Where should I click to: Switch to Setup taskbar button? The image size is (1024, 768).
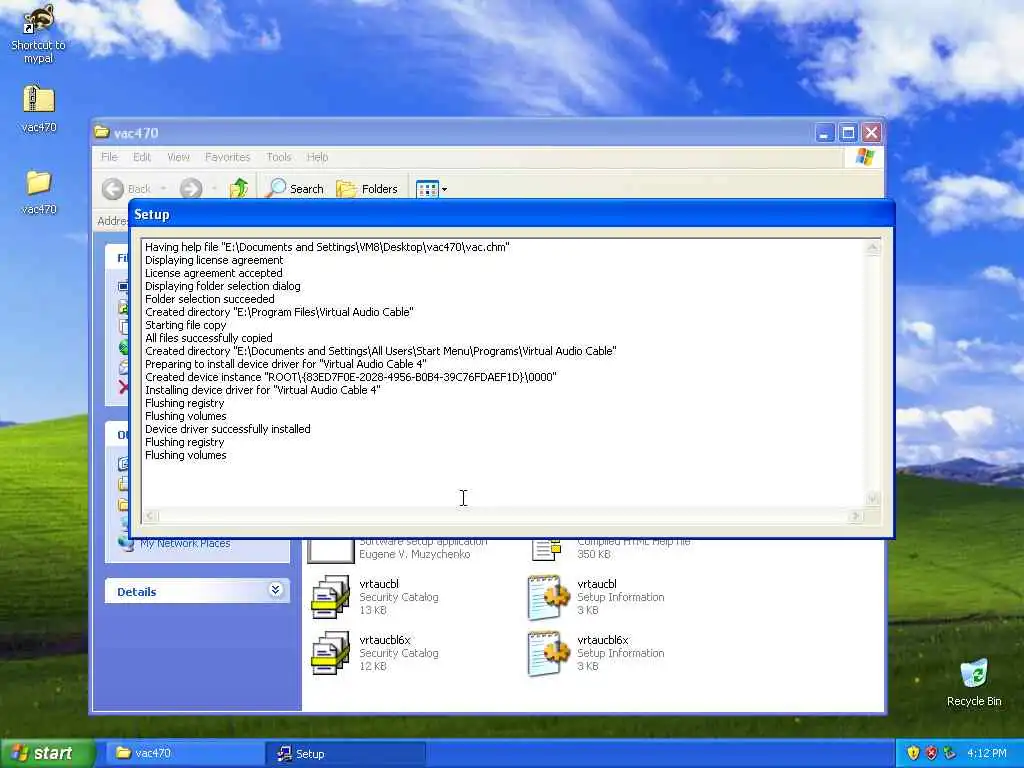[346, 754]
